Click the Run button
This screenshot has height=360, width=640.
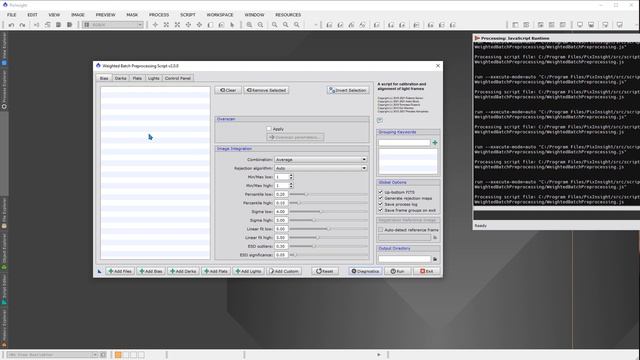click(x=398, y=271)
